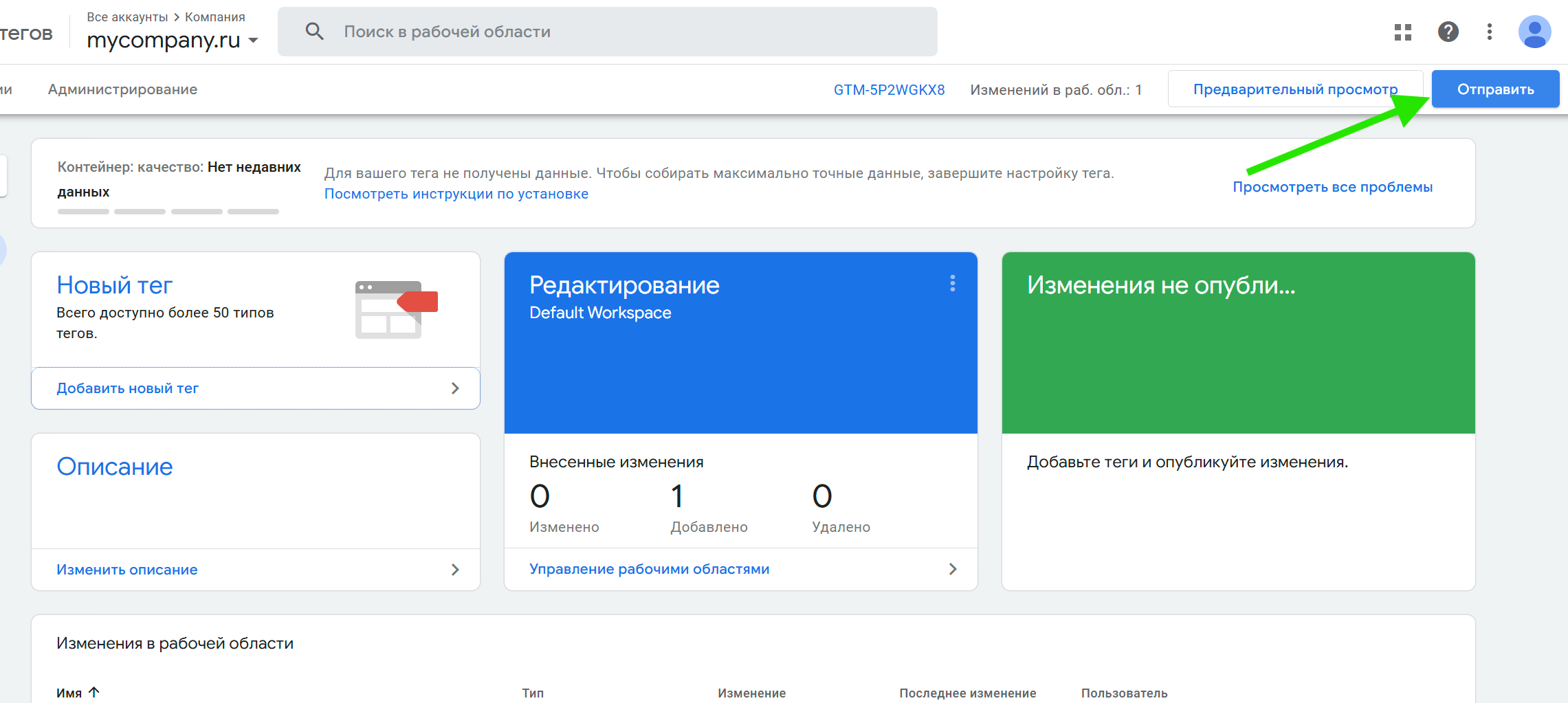Open the Google apps grid menu
Screen dimensions: 1568x703
click(x=1402, y=32)
